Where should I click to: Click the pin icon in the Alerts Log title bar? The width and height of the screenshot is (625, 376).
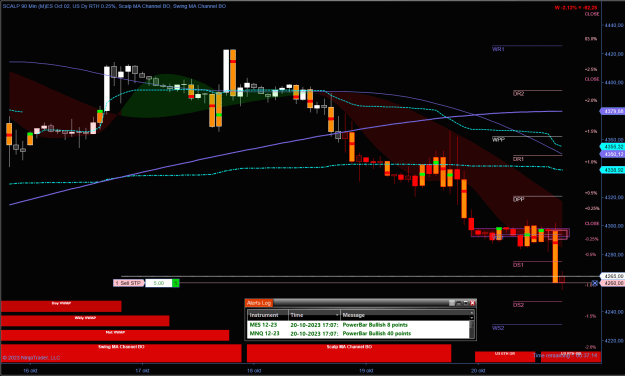point(452,303)
